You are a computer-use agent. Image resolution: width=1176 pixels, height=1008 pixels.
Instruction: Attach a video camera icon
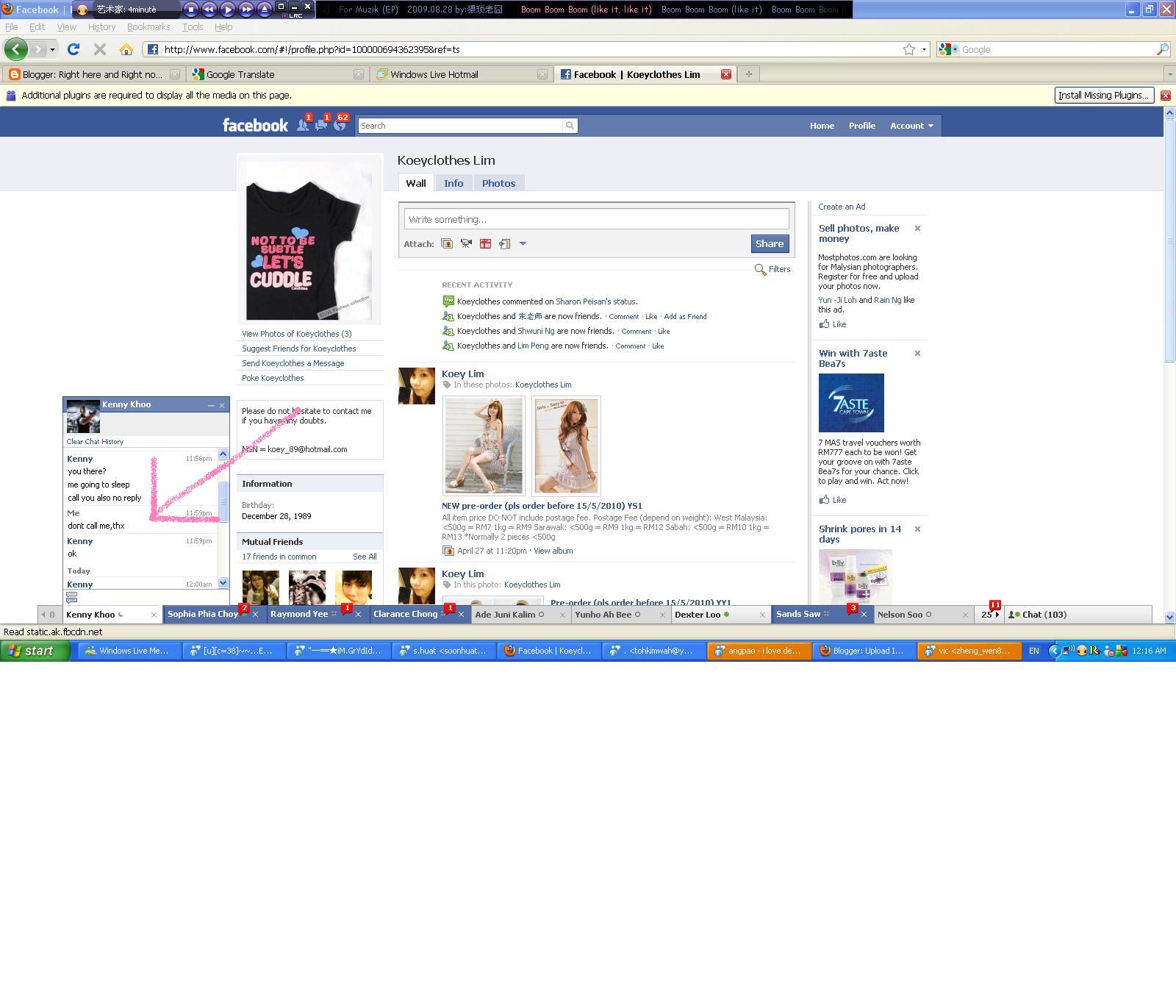click(x=466, y=243)
